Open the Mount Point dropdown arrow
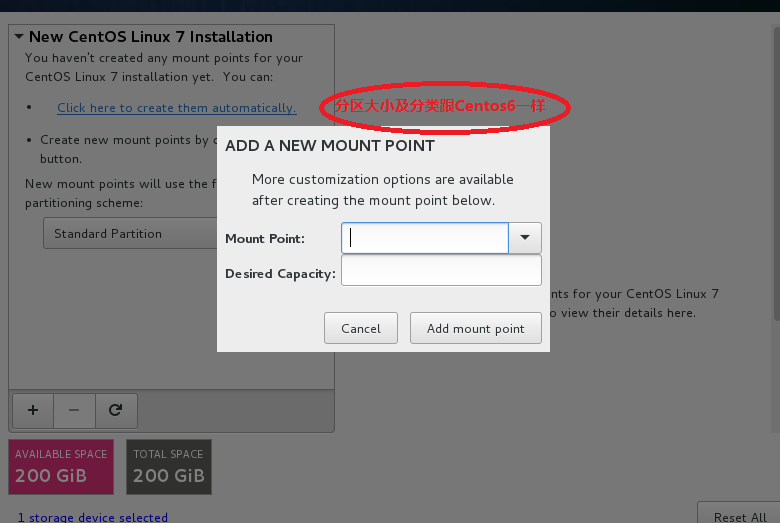The width and height of the screenshot is (780, 523). pos(525,238)
